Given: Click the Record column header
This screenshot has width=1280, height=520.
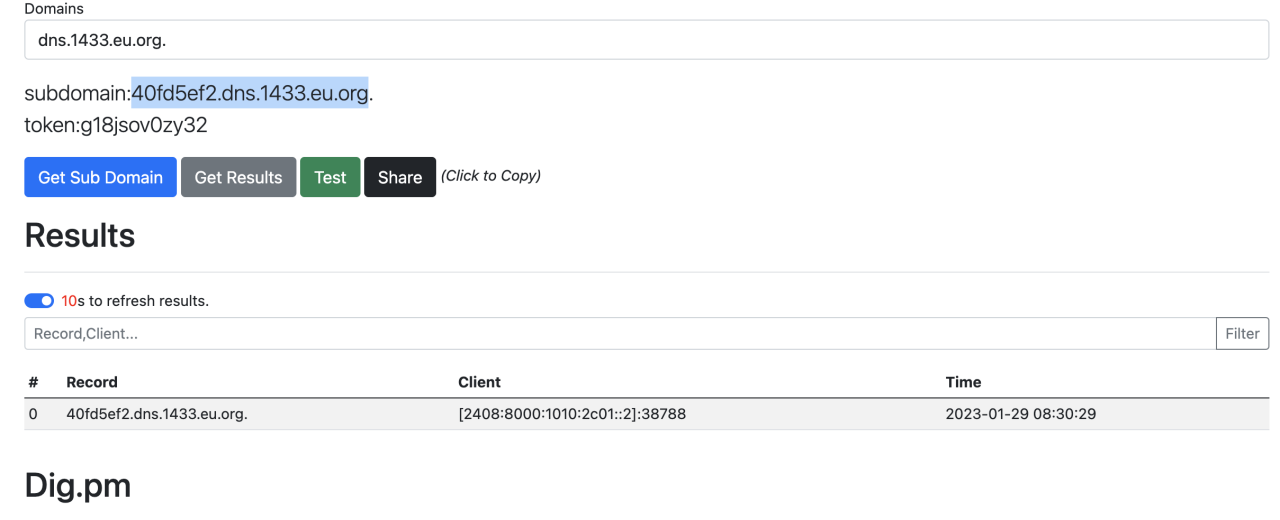Looking at the screenshot, I should (92, 382).
